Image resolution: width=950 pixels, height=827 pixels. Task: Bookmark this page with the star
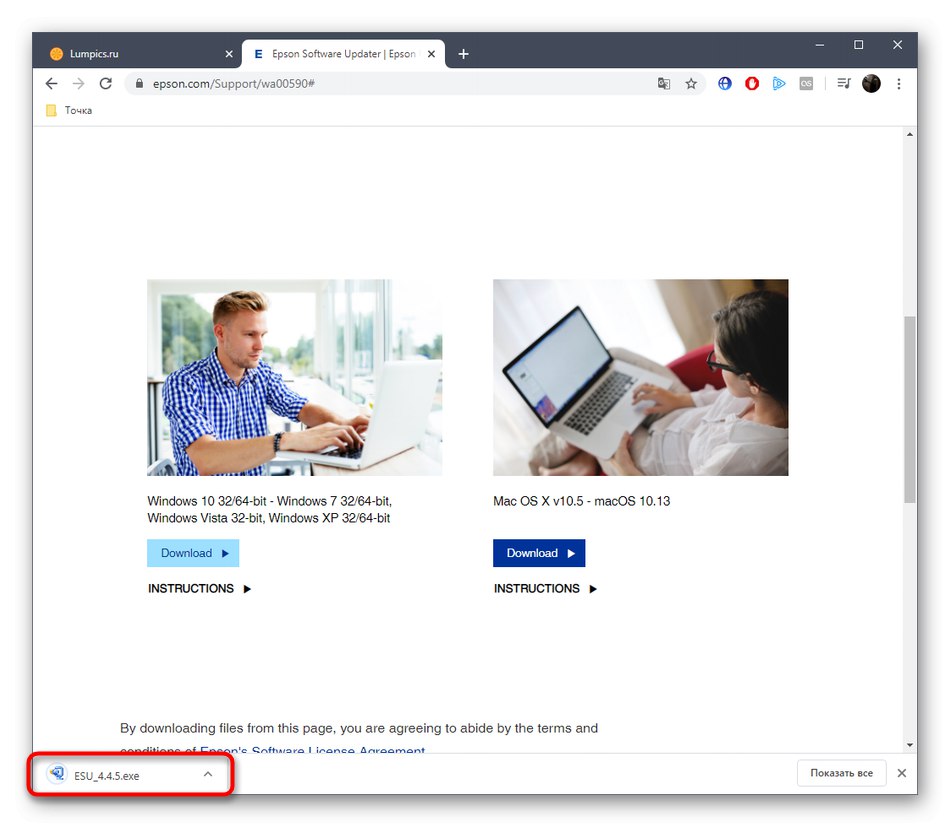(691, 84)
